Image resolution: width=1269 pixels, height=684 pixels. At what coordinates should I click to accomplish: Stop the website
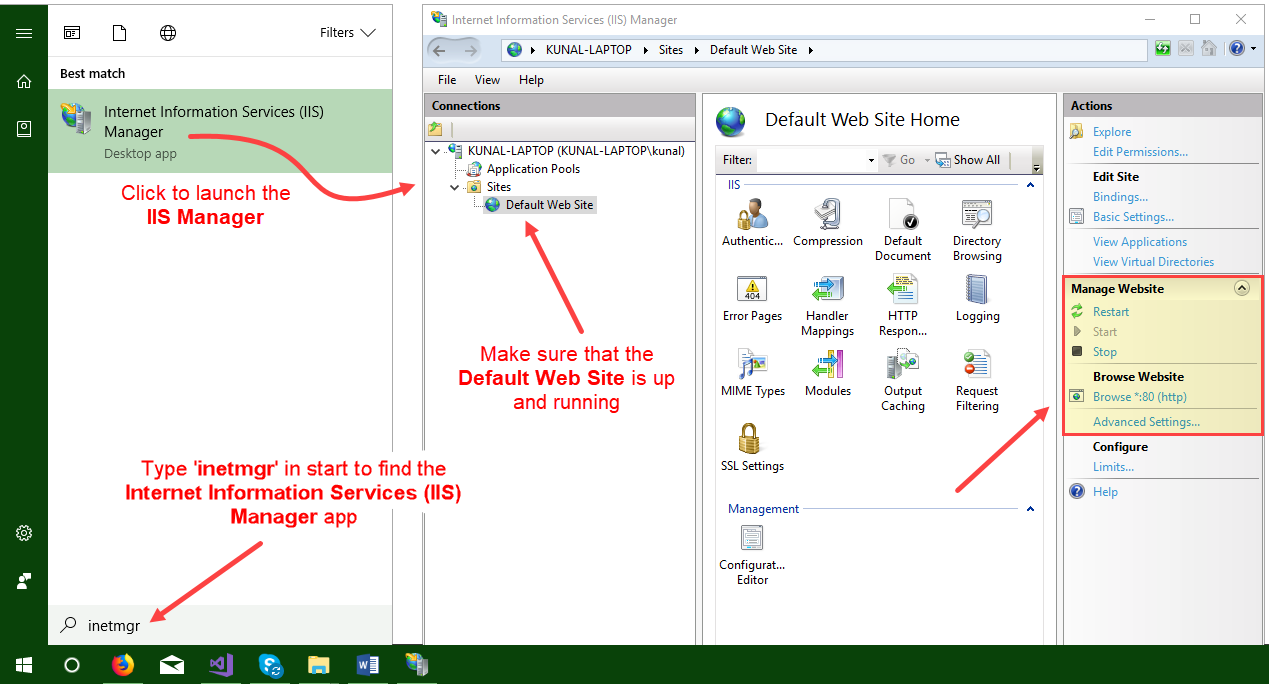tap(1105, 352)
